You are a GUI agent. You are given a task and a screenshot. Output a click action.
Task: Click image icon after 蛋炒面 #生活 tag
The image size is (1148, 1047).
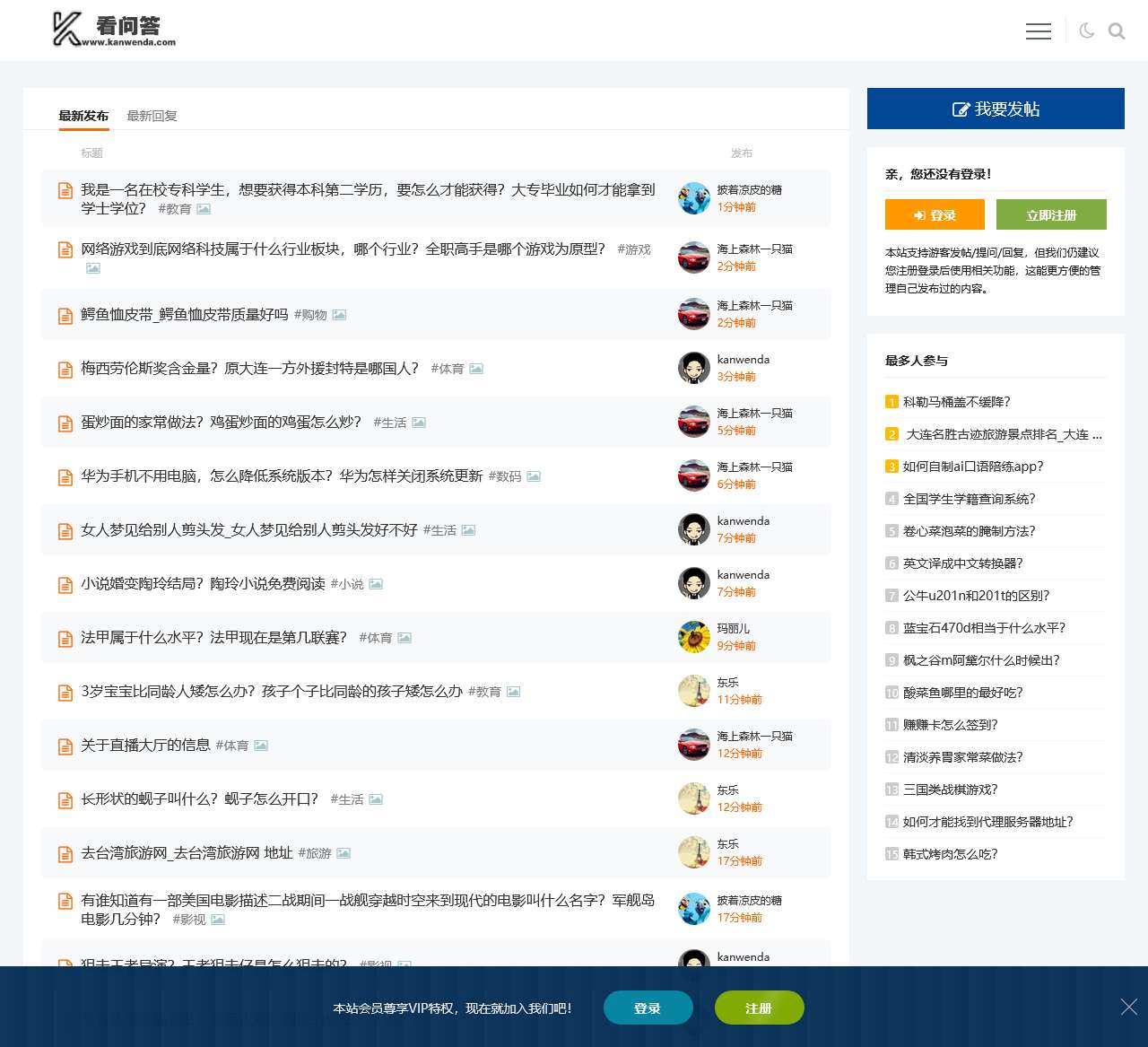click(x=419, y=423)
